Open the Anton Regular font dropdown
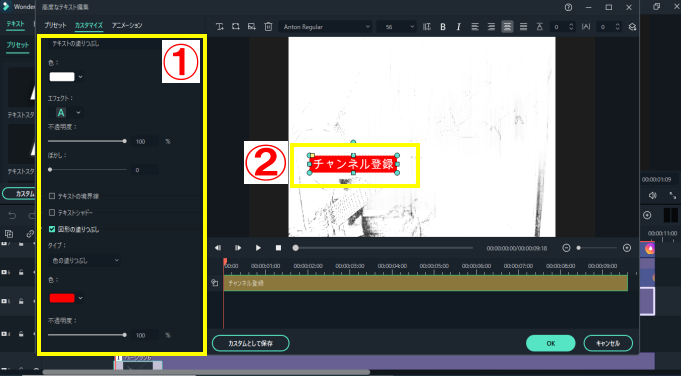Image resolution: width=681 pixels, height=376 pixels. point(325,27)
